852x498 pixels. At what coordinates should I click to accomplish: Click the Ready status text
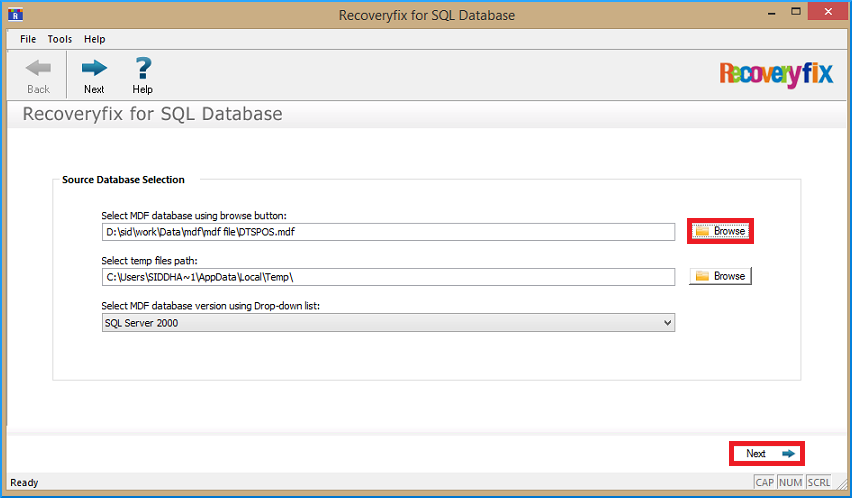[x=24, y=482]
